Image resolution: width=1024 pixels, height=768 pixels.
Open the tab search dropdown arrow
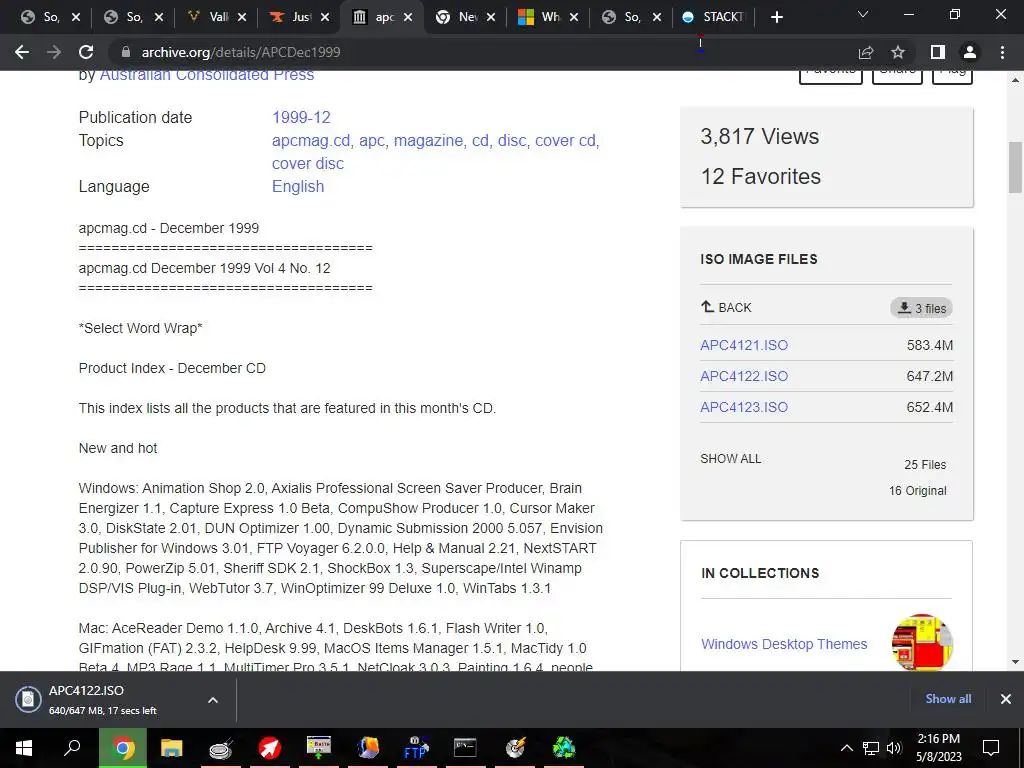(863, 14)
